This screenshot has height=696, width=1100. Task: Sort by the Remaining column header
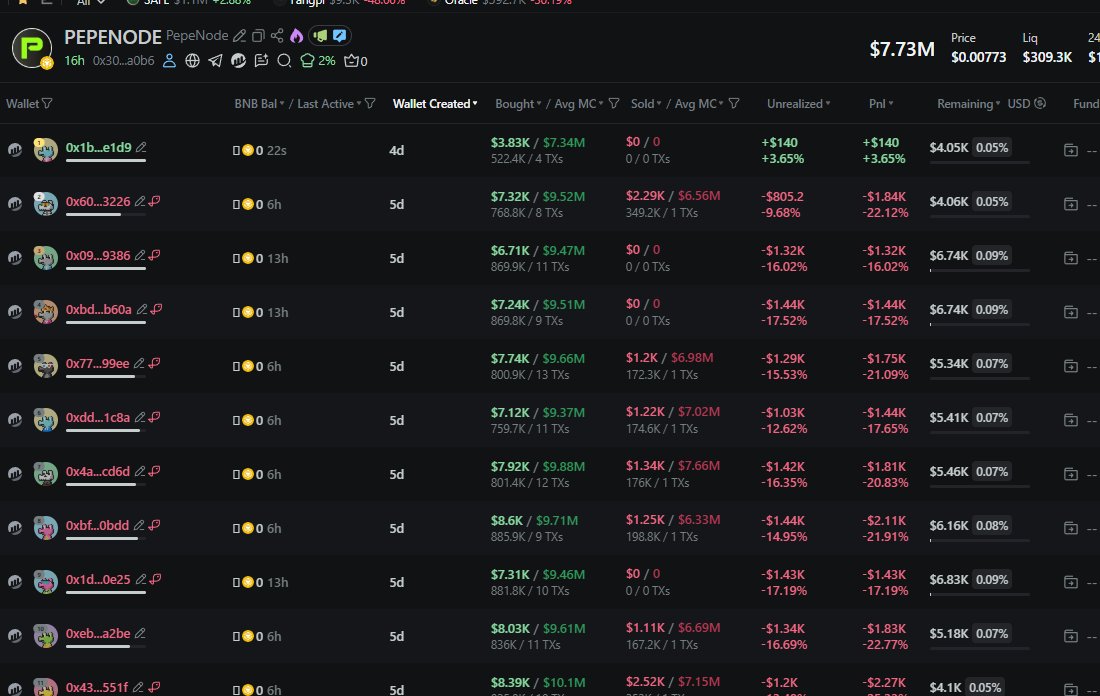(x=968, y=104)
